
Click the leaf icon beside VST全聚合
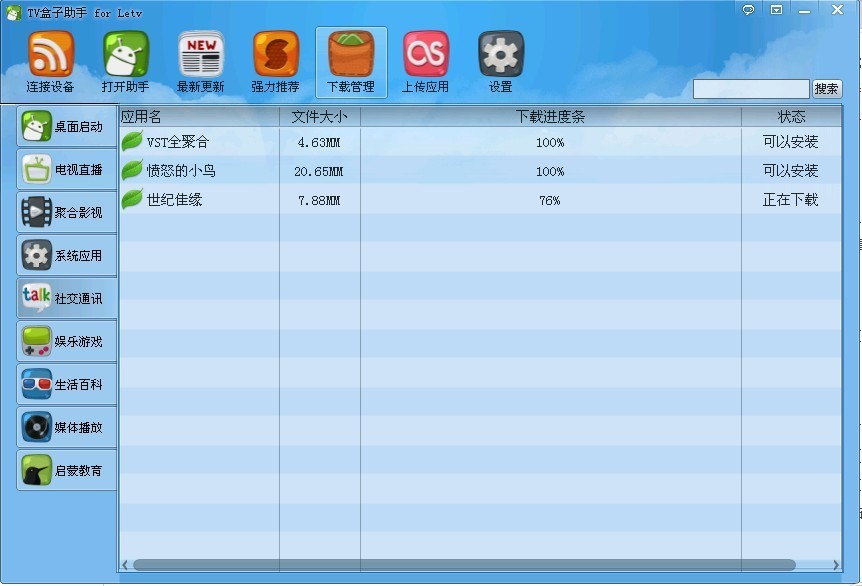(x=132, y=141)
